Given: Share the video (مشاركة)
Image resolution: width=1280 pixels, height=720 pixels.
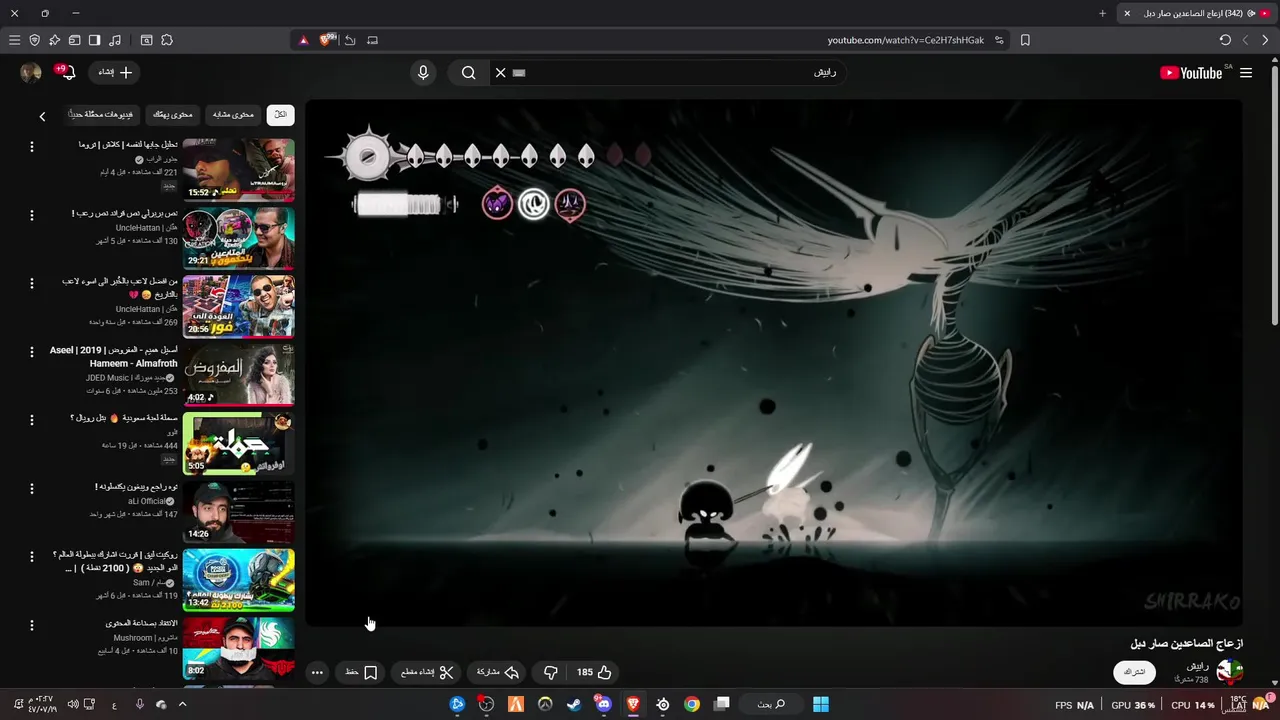Looking at the screenshot, I should click(498, 672).
